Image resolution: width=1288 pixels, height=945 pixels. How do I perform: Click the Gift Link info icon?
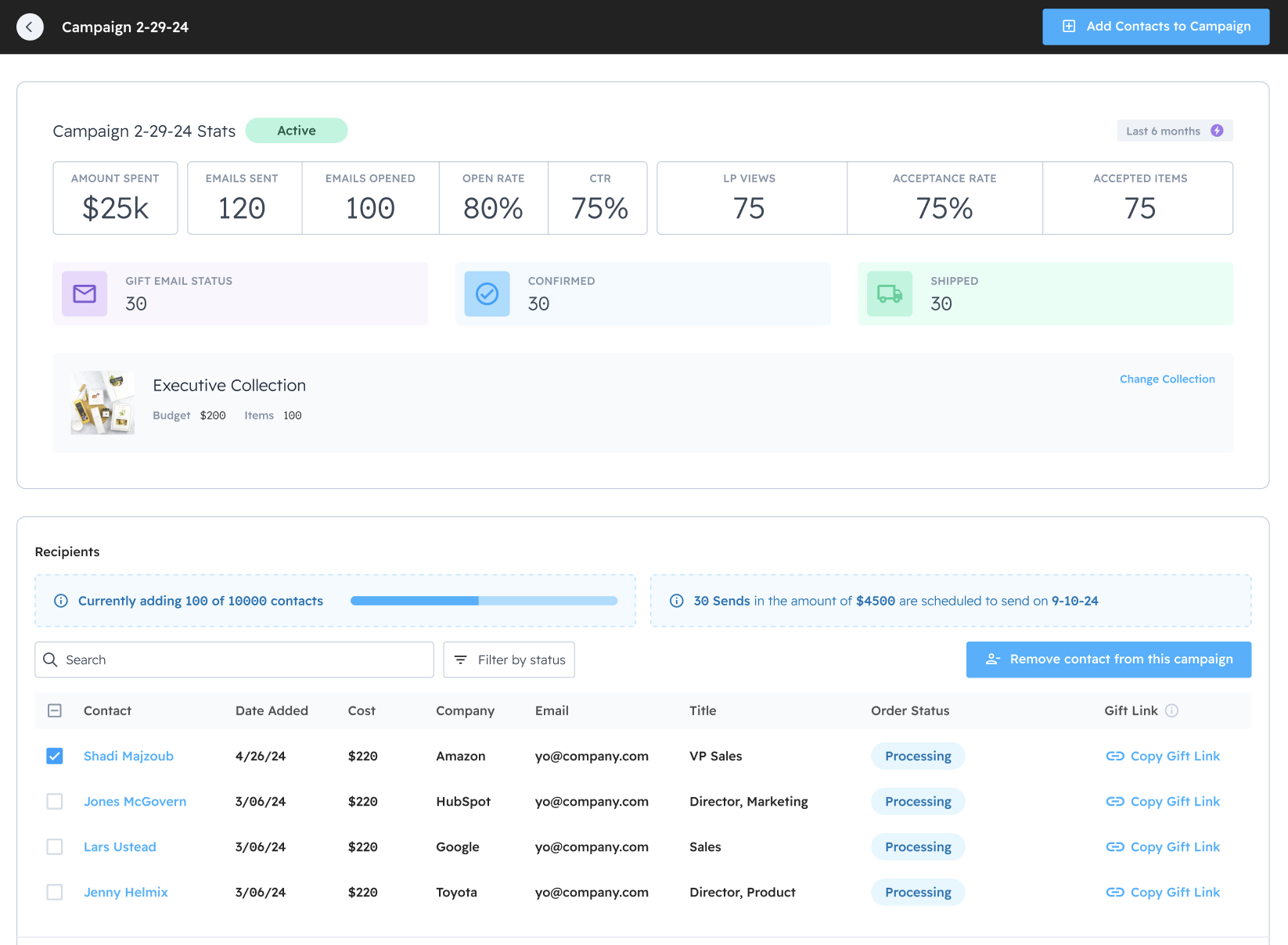(1171, 710)
